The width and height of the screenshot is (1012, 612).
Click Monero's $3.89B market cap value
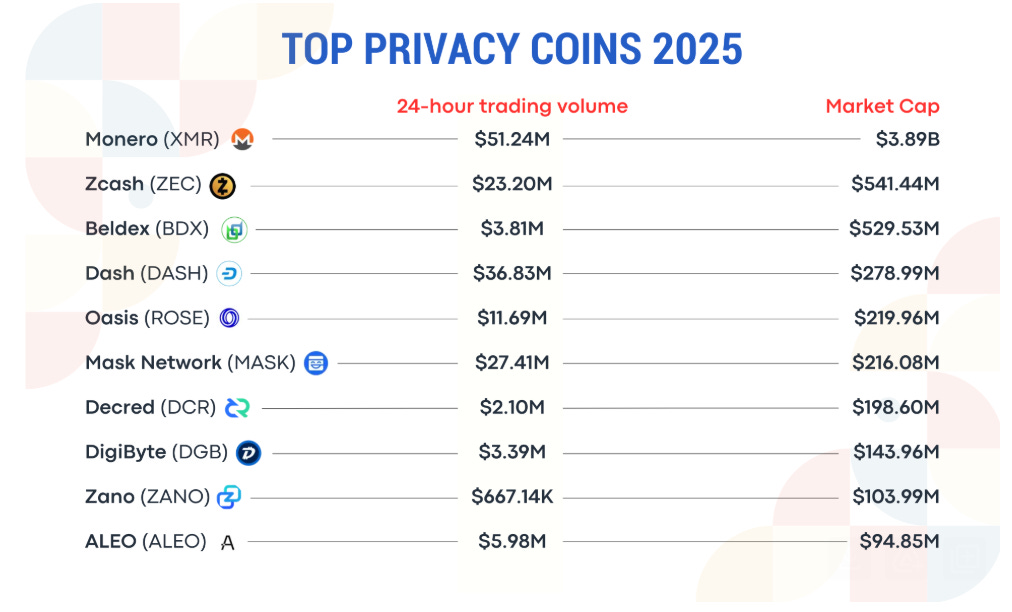click(x=907, y=140)
